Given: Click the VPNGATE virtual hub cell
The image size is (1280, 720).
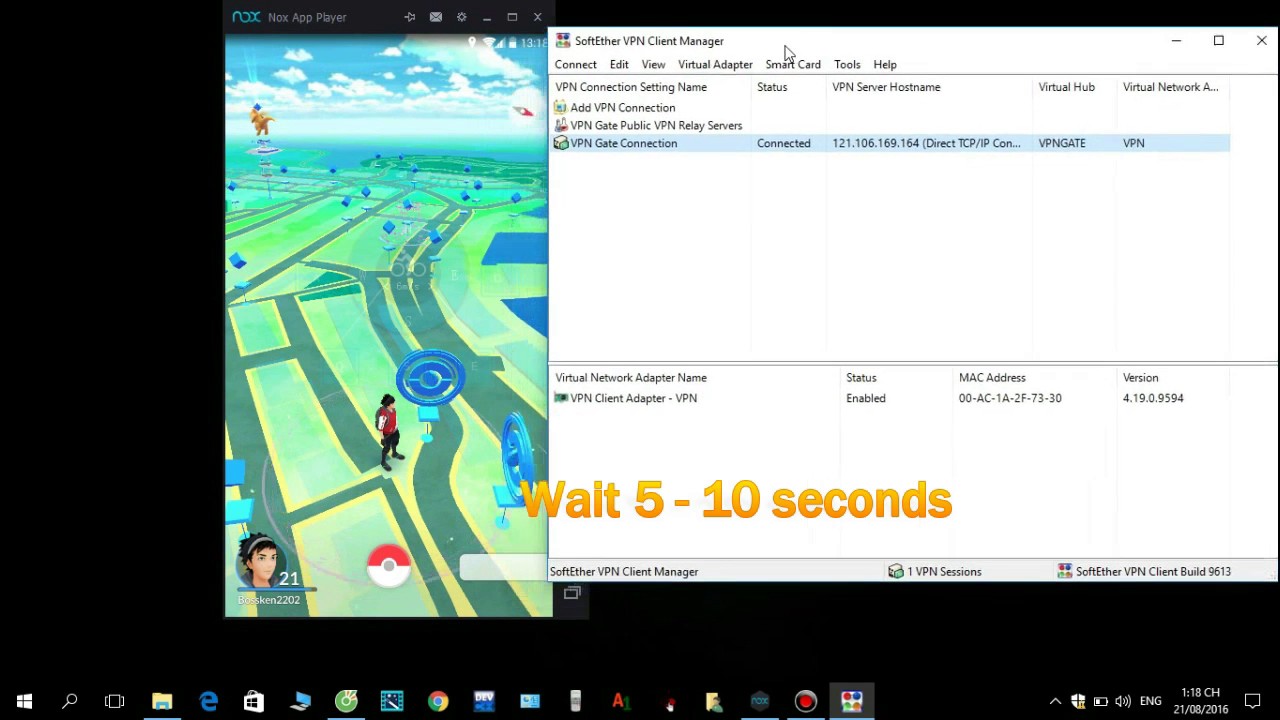Looking at the screenshot, I should point(1061,143).
